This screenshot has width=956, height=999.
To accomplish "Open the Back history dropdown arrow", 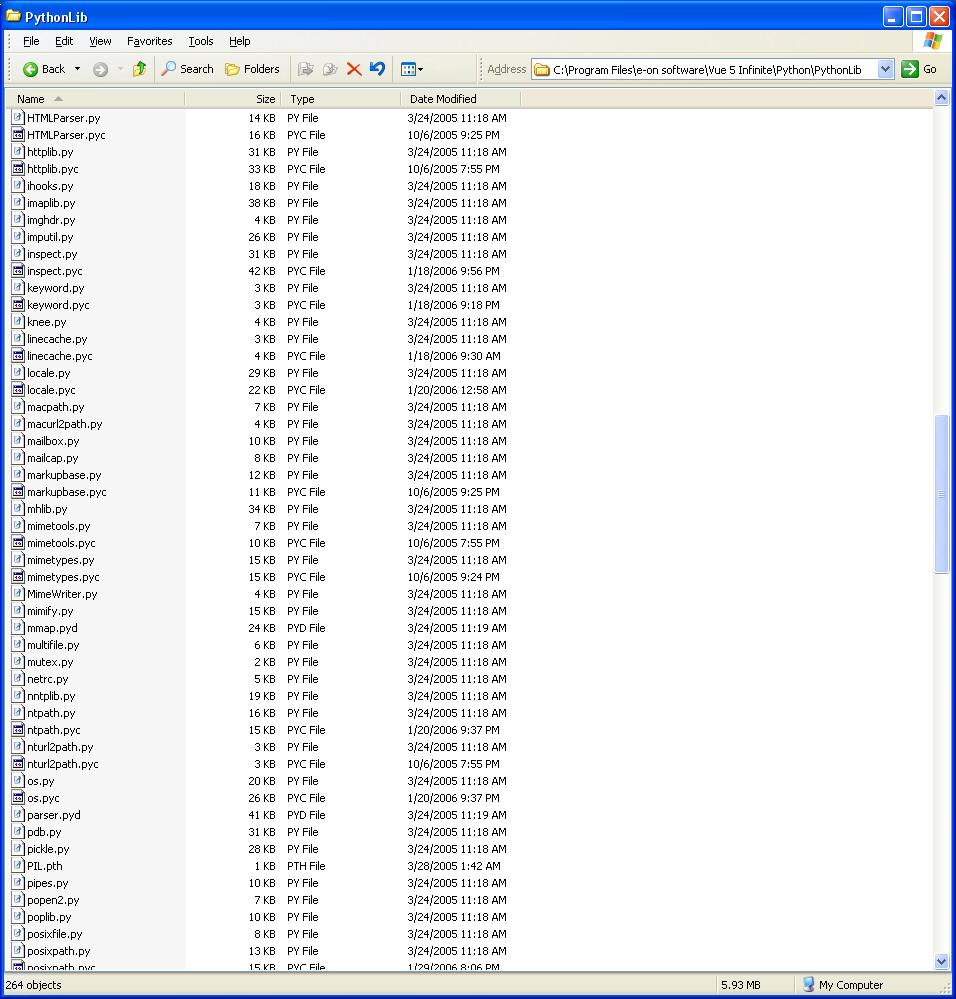I will pos(77,69).
